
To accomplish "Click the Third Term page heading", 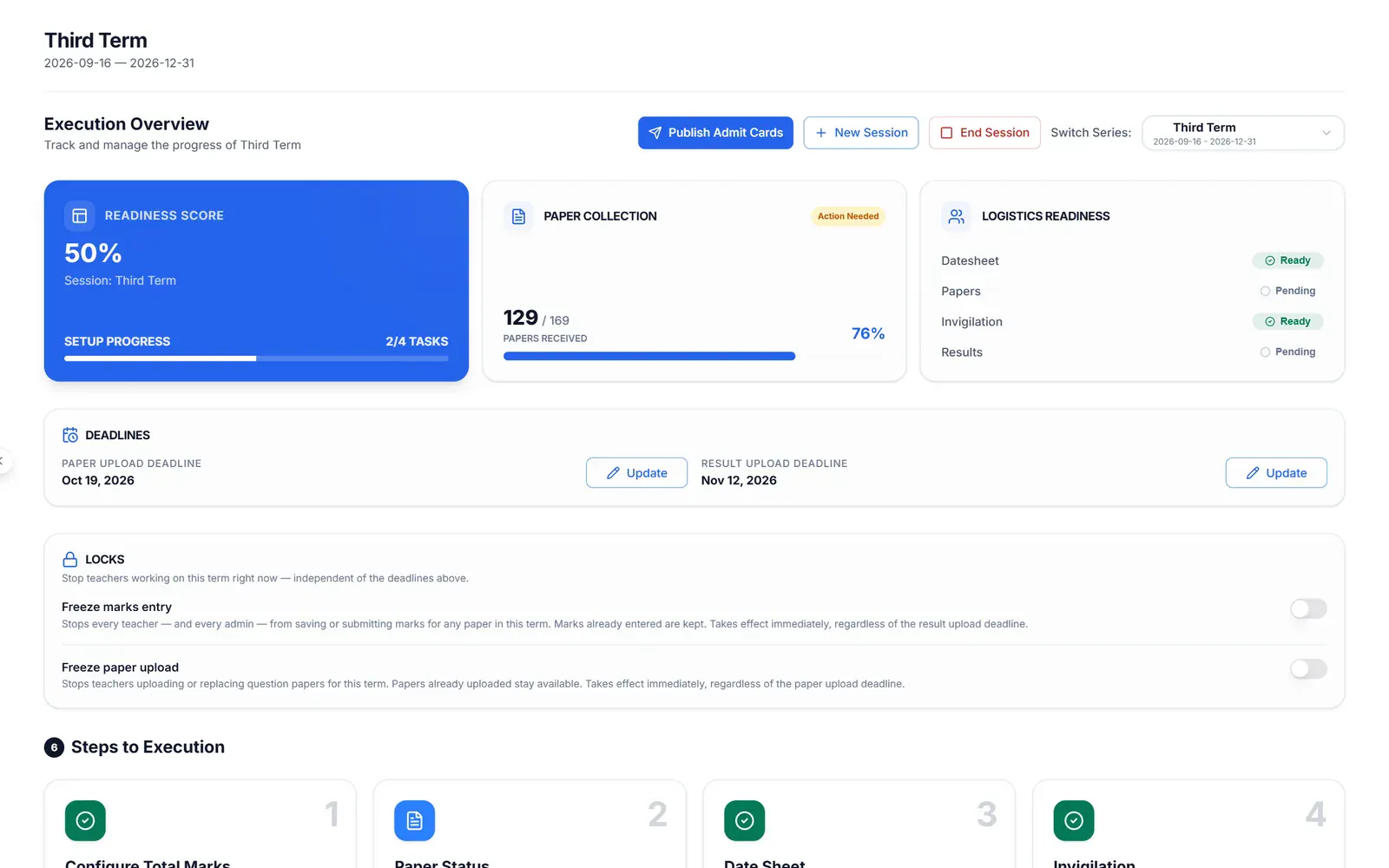I will click(95, 41).
